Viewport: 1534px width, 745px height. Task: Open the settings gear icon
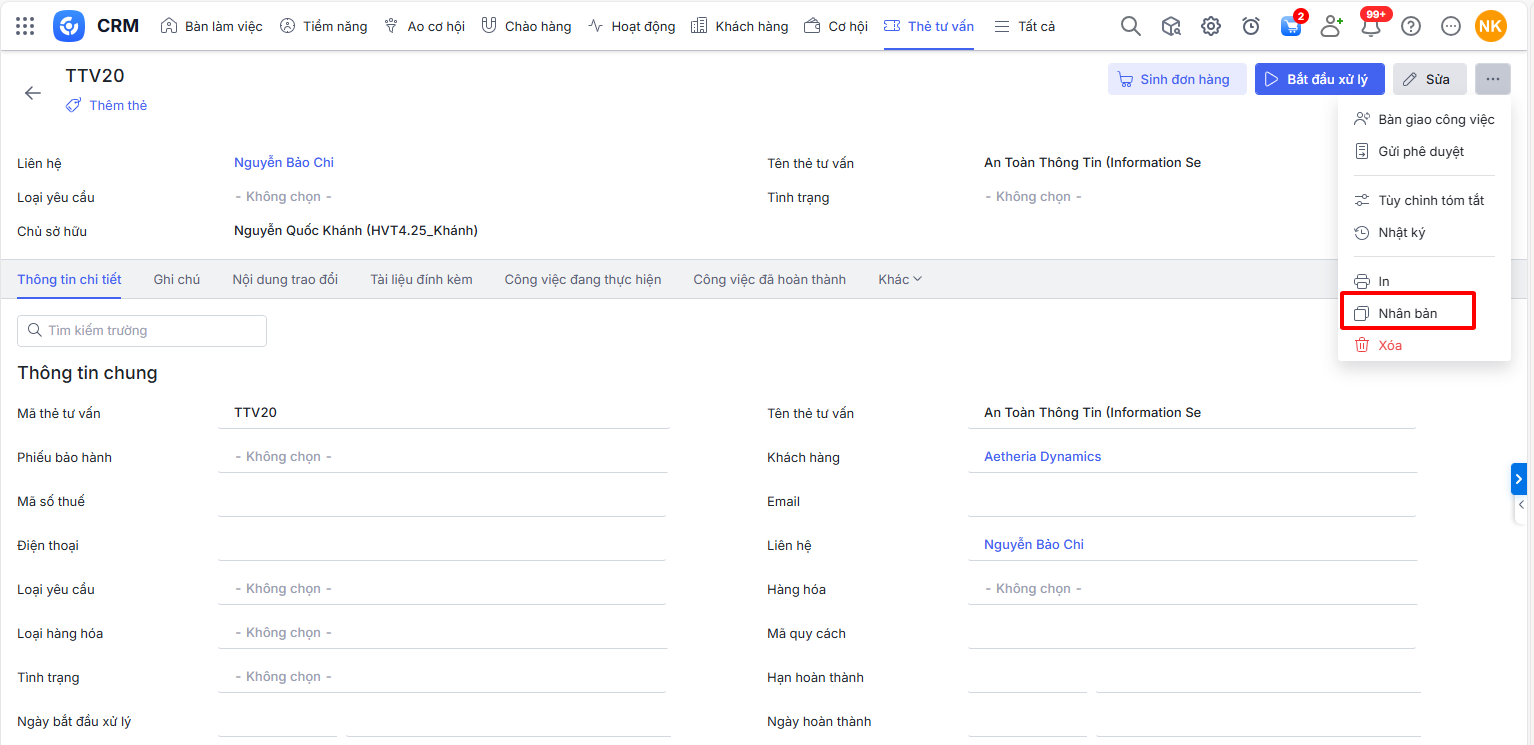1210,26
